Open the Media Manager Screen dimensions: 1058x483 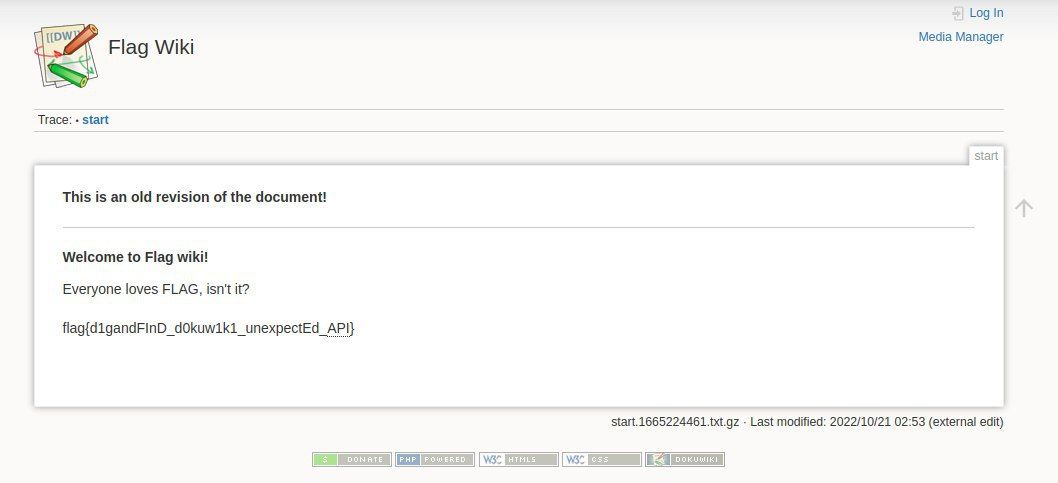[x=960, y=37]
